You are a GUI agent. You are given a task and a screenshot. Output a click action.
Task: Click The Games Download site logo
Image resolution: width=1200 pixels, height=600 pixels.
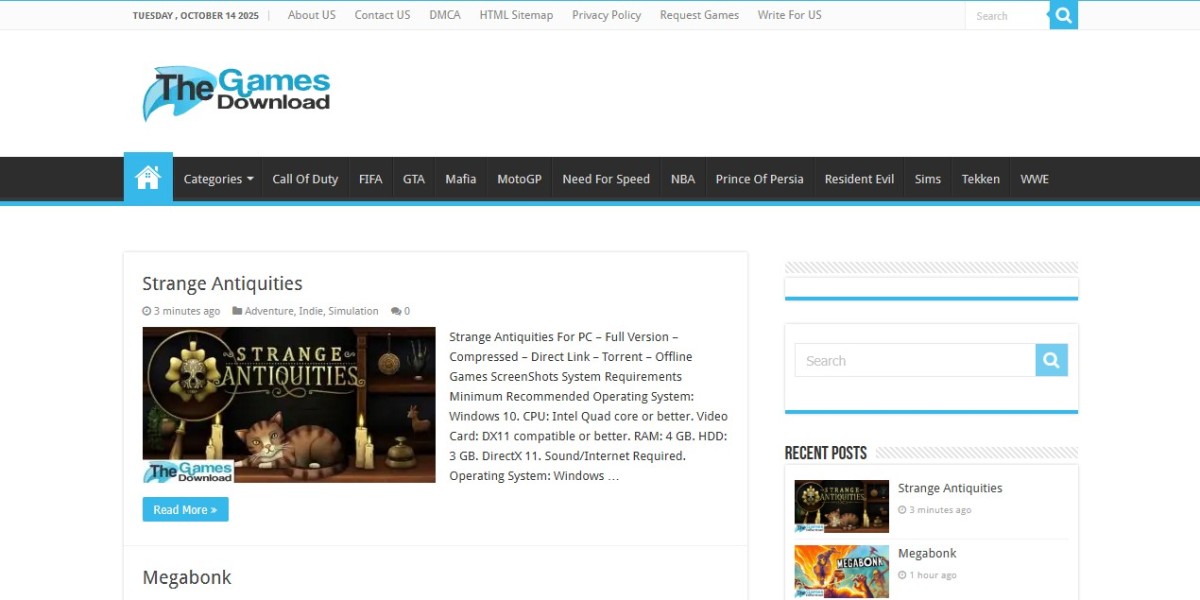point(237,93)
